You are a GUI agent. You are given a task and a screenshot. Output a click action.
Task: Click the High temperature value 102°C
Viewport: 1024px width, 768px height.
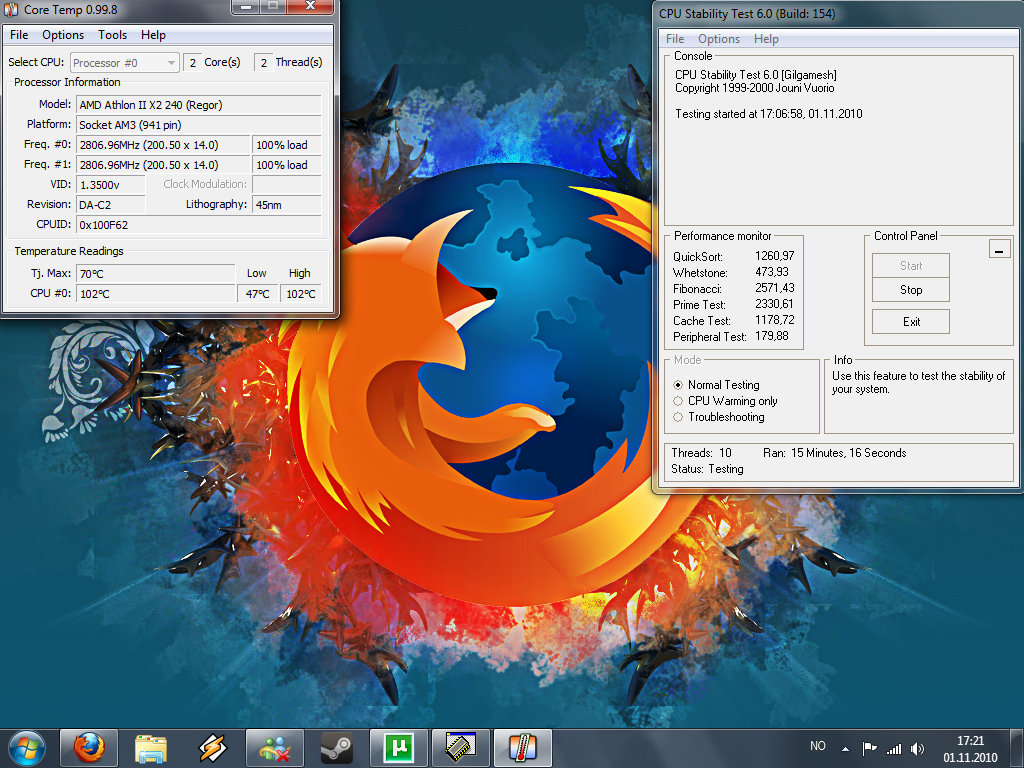(x=301, y=294)
